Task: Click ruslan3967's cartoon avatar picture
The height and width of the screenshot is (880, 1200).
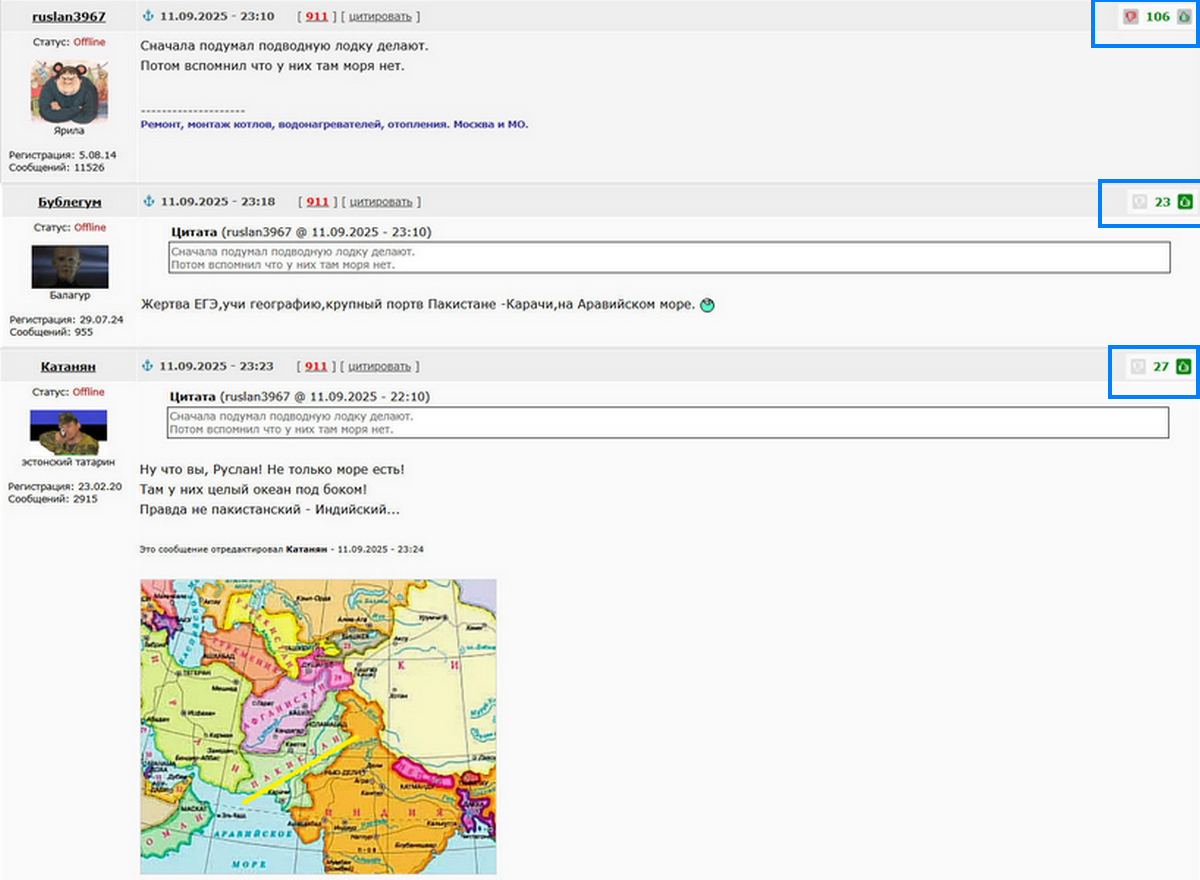Action: [69, 90]
